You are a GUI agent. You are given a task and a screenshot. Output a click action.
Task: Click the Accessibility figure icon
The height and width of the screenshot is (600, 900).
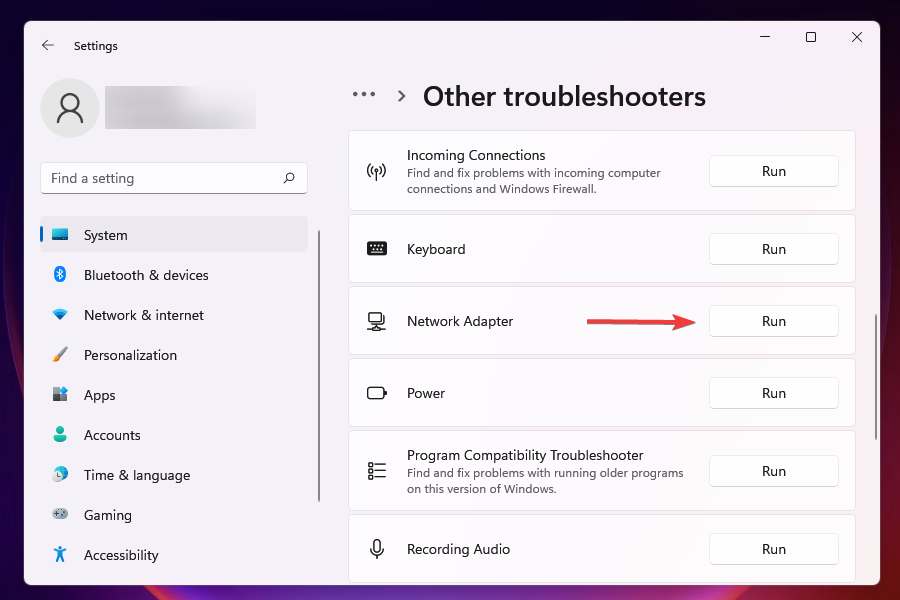point(60,554)
